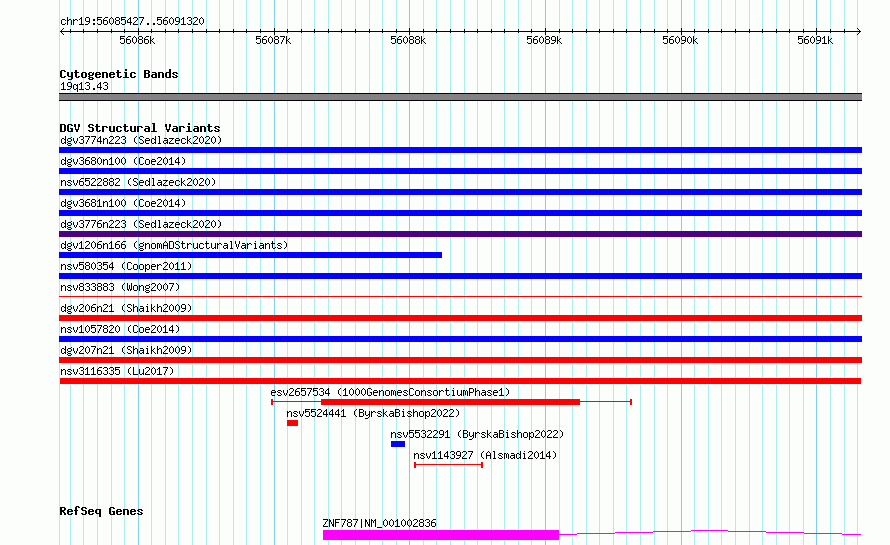Open the nsv1057820 (Coe2014) label

[x=120, y=329]
